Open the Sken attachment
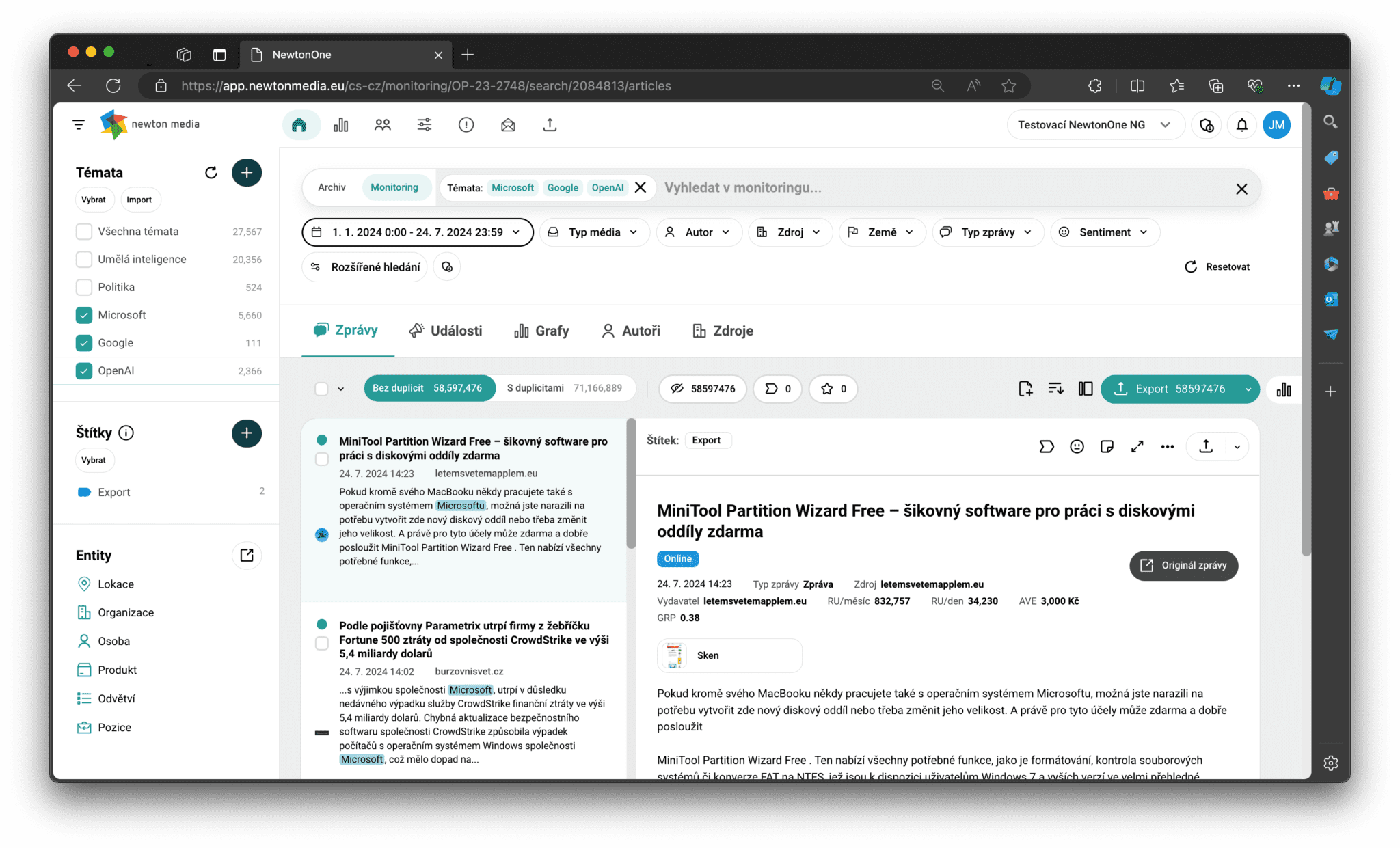The image size is (1400, 848). click(729, 655)
